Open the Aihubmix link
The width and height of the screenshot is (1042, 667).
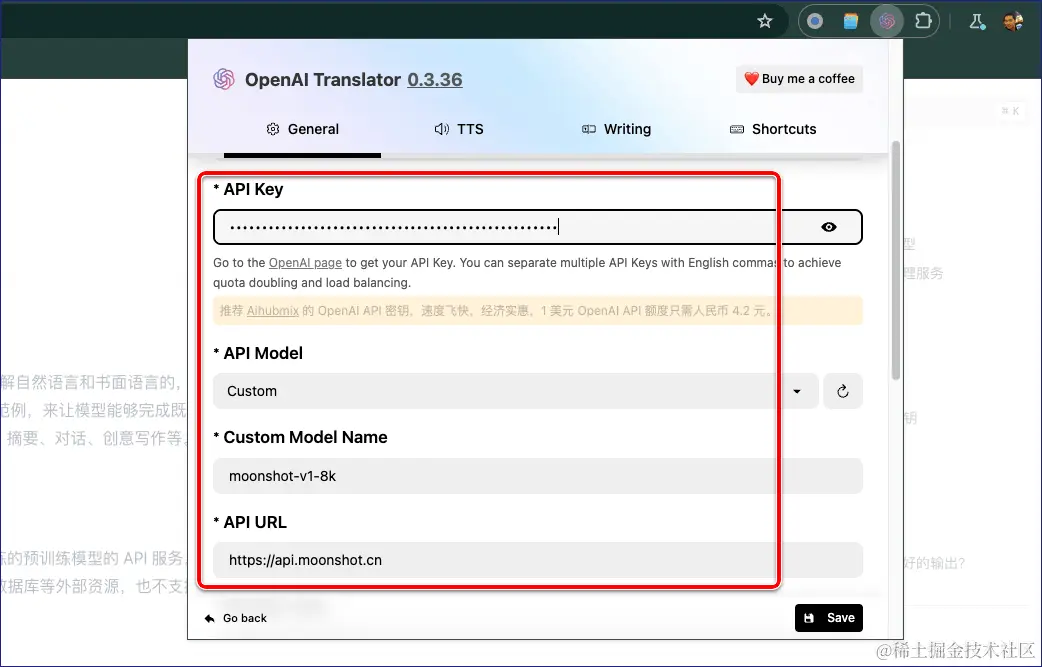pyautogui.click(x=272, y=310)
